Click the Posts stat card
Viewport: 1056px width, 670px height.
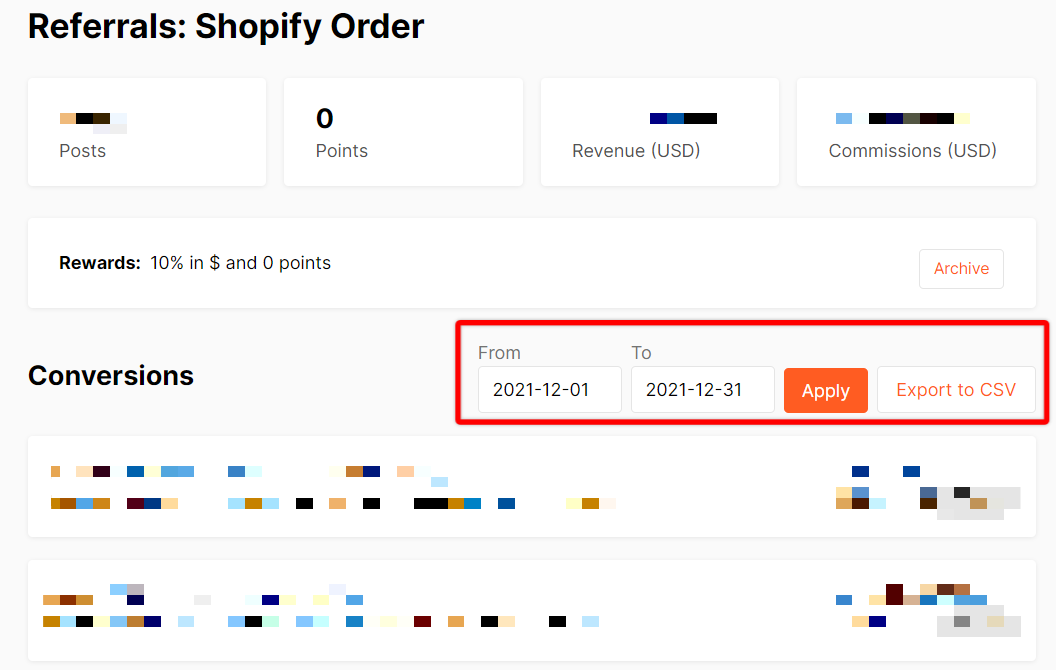coord(147,132)
